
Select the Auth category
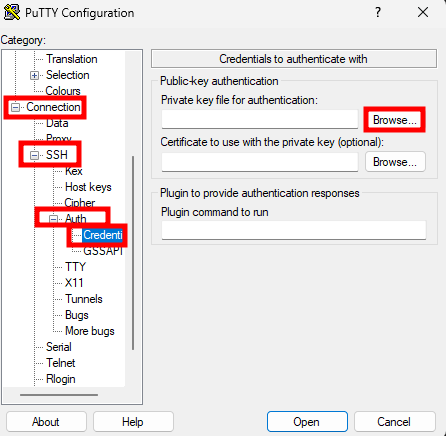coord(76,219)
